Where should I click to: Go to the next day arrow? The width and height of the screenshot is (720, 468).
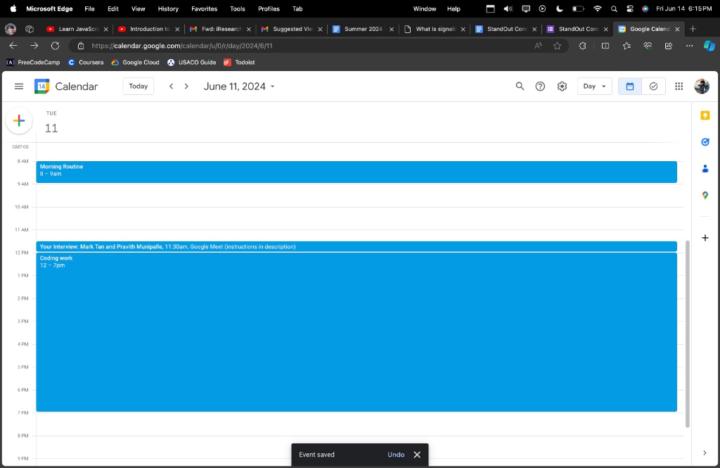[x=186, y=86]
